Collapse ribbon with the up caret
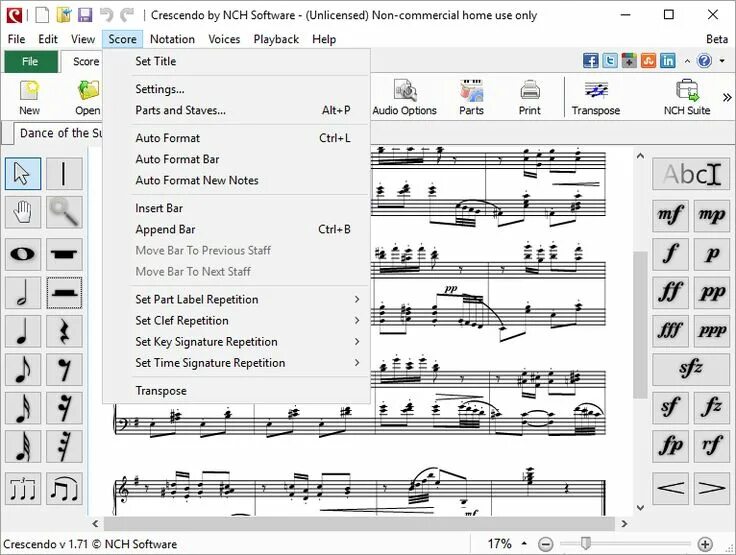The image size is (736, 555). pyautogui.click(x=687, y=61)
